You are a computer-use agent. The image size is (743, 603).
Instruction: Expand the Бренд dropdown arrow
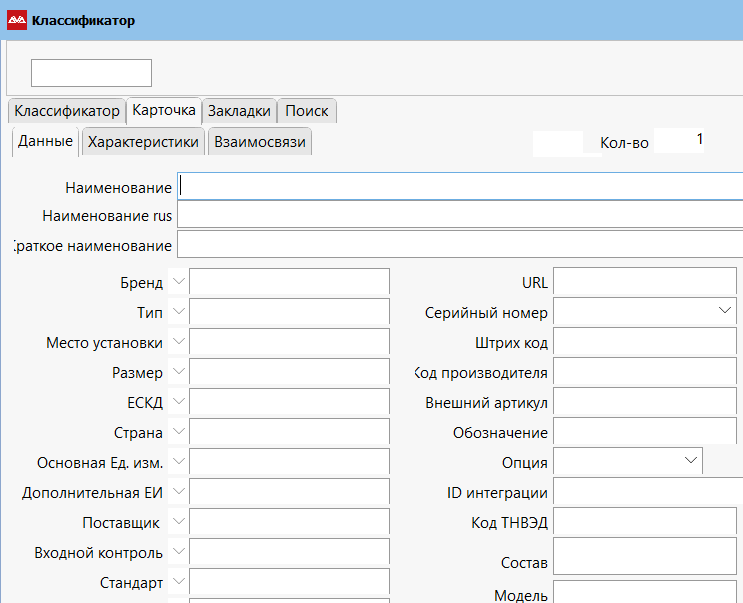tap(179, 282)
